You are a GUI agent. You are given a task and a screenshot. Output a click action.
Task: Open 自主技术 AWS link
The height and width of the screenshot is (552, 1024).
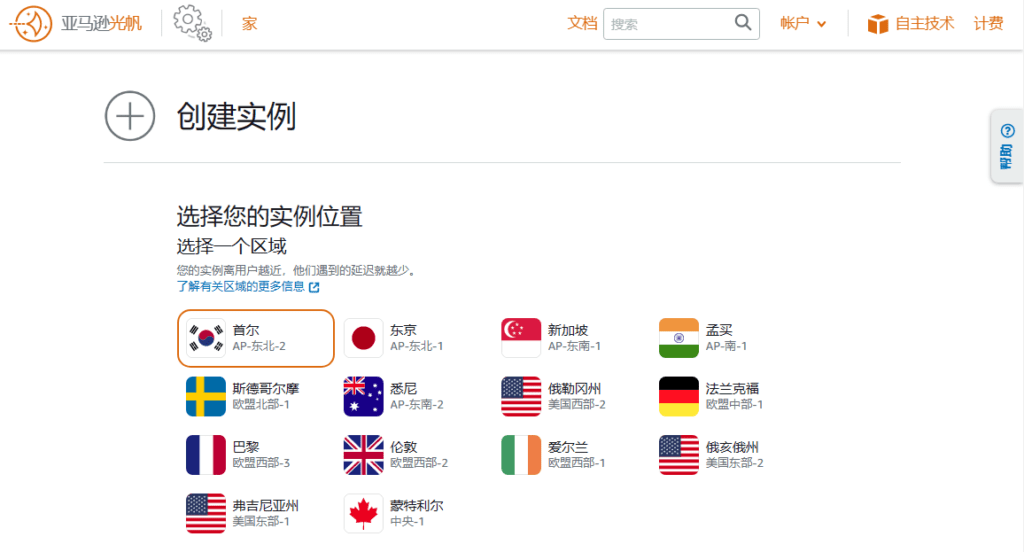pos(924,24)
